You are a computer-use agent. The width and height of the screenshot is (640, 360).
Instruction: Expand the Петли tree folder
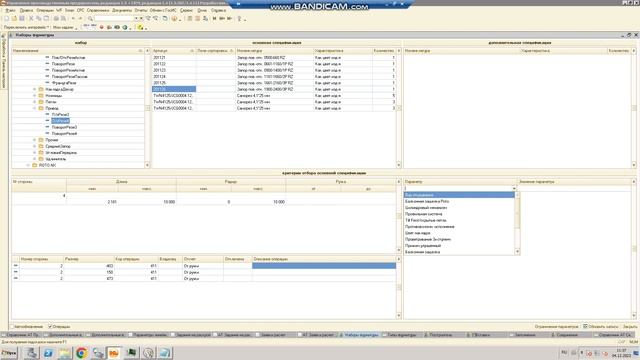click(x=35, y=102)
